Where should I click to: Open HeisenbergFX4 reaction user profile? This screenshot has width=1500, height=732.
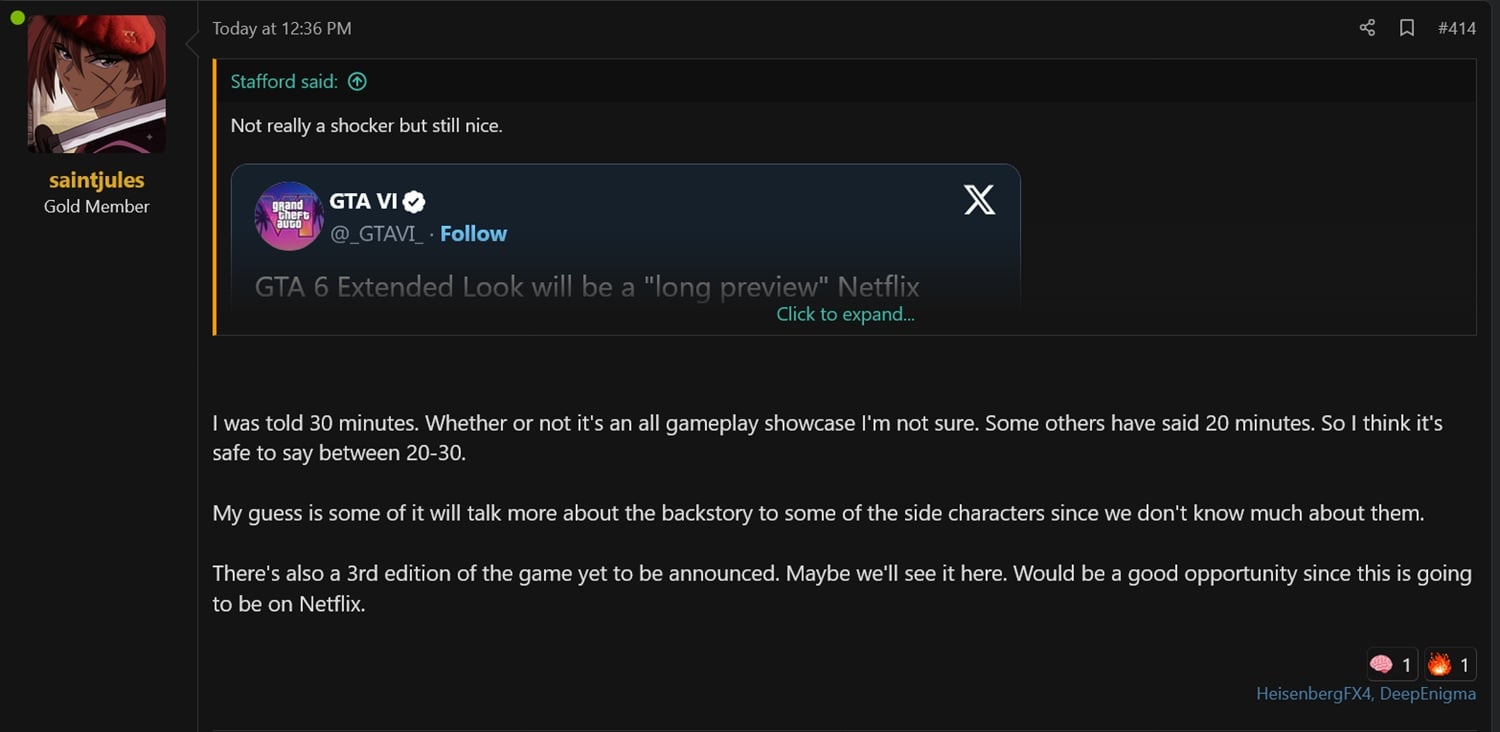(1314, 694)
